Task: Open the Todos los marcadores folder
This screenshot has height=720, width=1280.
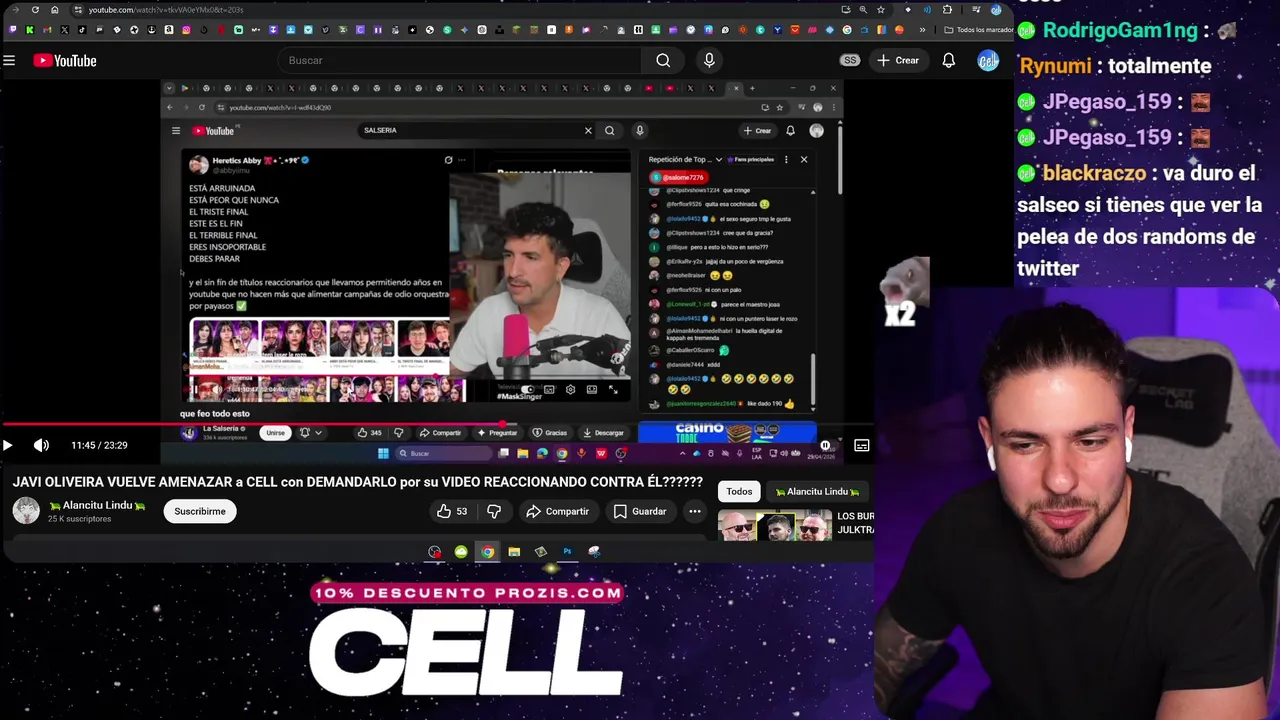Action: (x=977, y=30)
